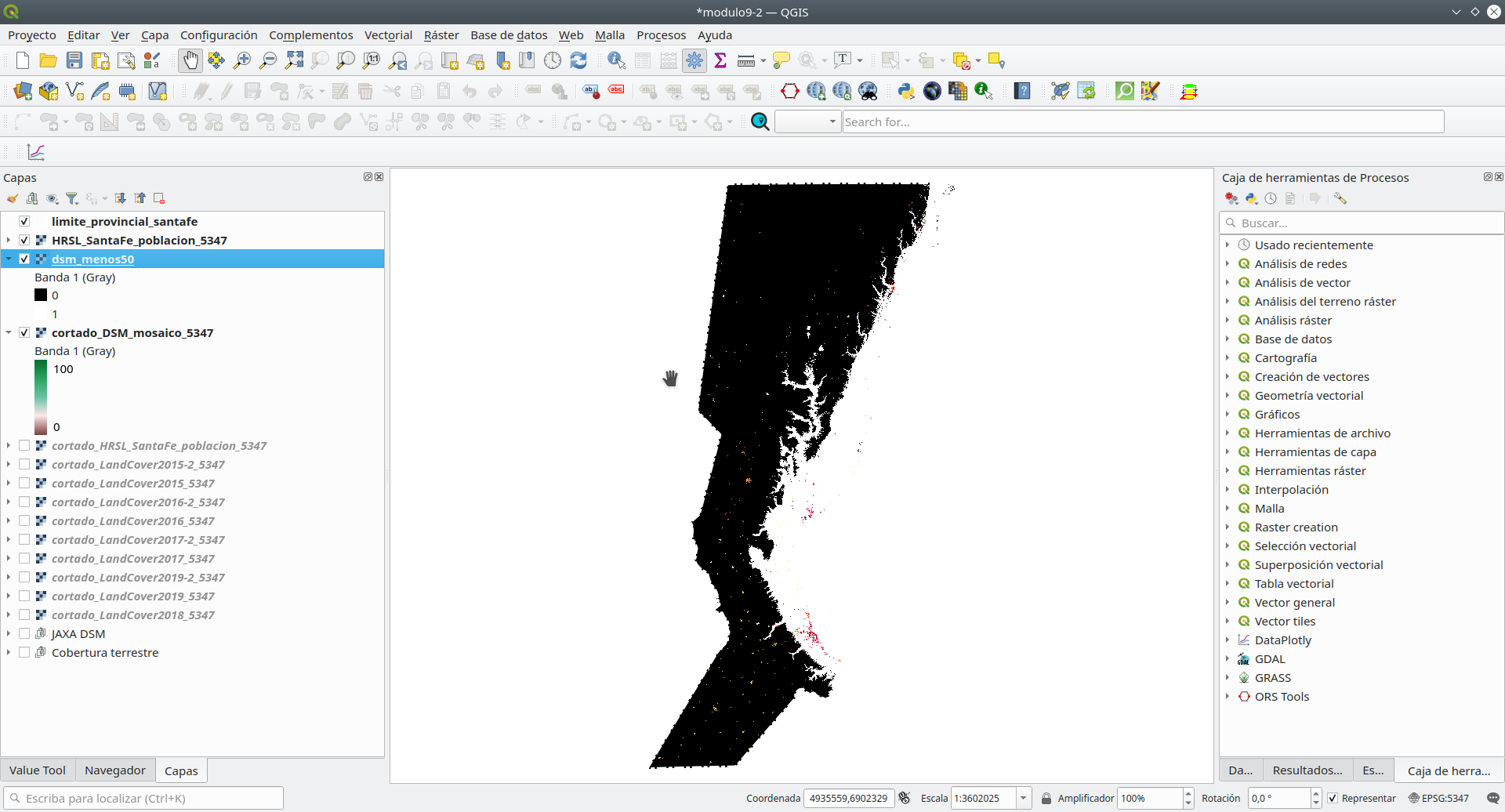Switch to Resultados tab in right panel
The width and height of the screenshot is (1505, 812).
(x=1307, y=770)
